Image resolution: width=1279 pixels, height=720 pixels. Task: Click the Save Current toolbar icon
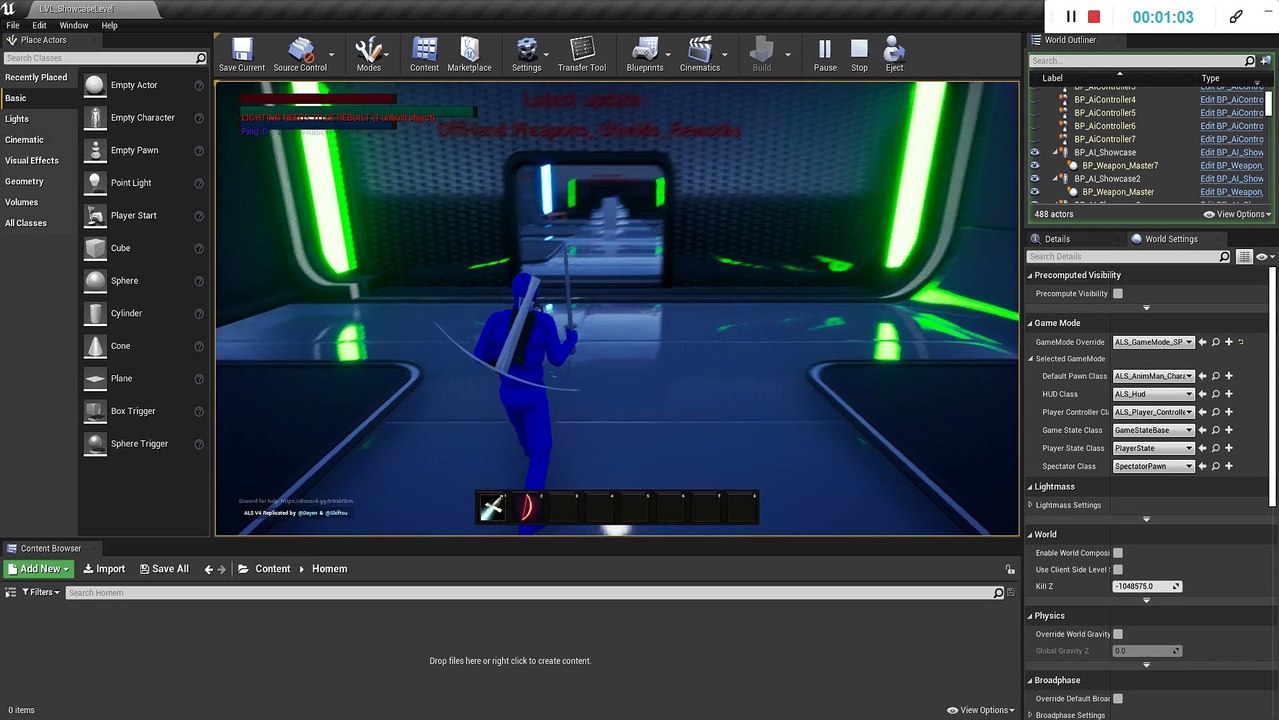coord(242,55)
